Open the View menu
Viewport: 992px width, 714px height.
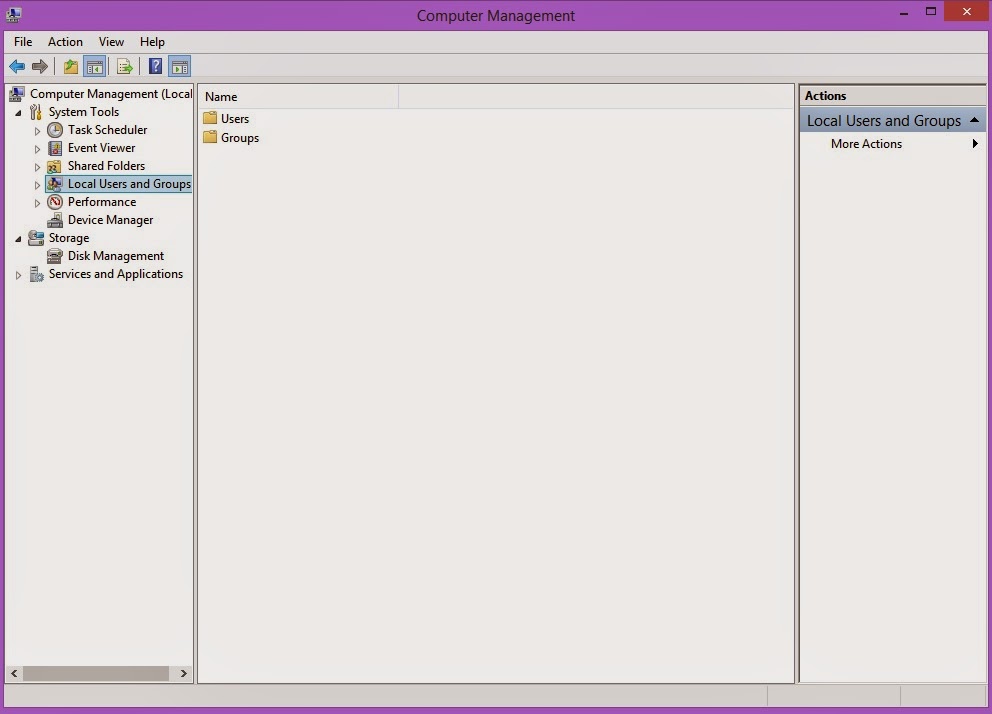[111, 42]
